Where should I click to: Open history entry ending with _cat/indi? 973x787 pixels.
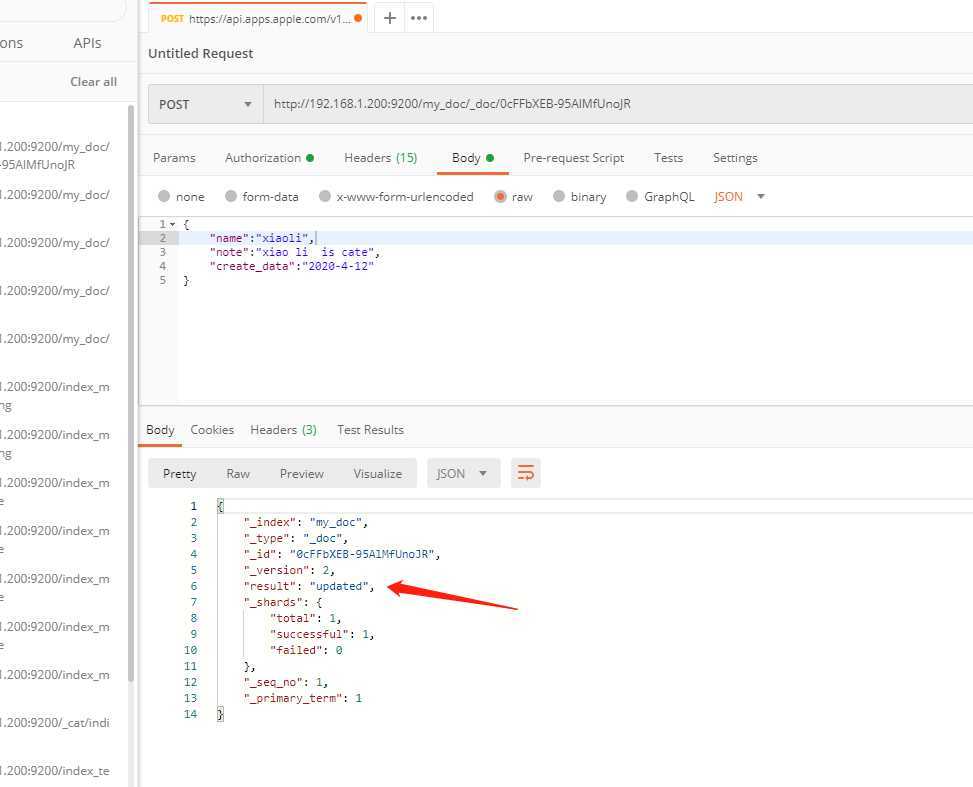pyautogui.click(x=55, y=722)
